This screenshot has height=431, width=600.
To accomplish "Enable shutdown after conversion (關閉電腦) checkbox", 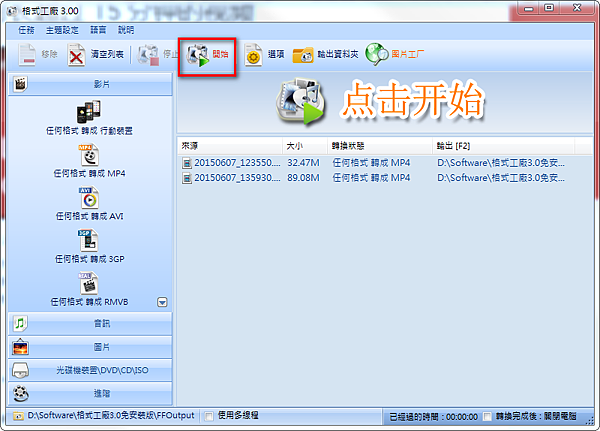I will click(x=487, y=416).
